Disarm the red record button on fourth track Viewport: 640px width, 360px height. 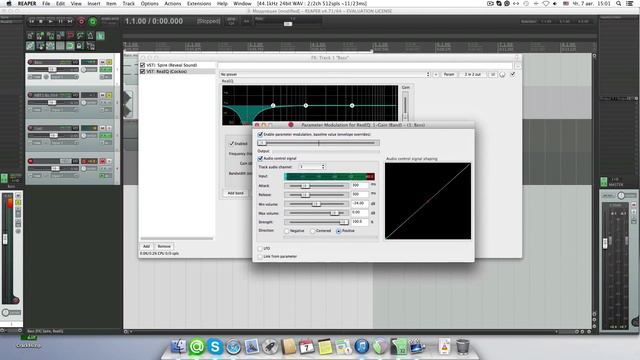[x=31, y=161]
